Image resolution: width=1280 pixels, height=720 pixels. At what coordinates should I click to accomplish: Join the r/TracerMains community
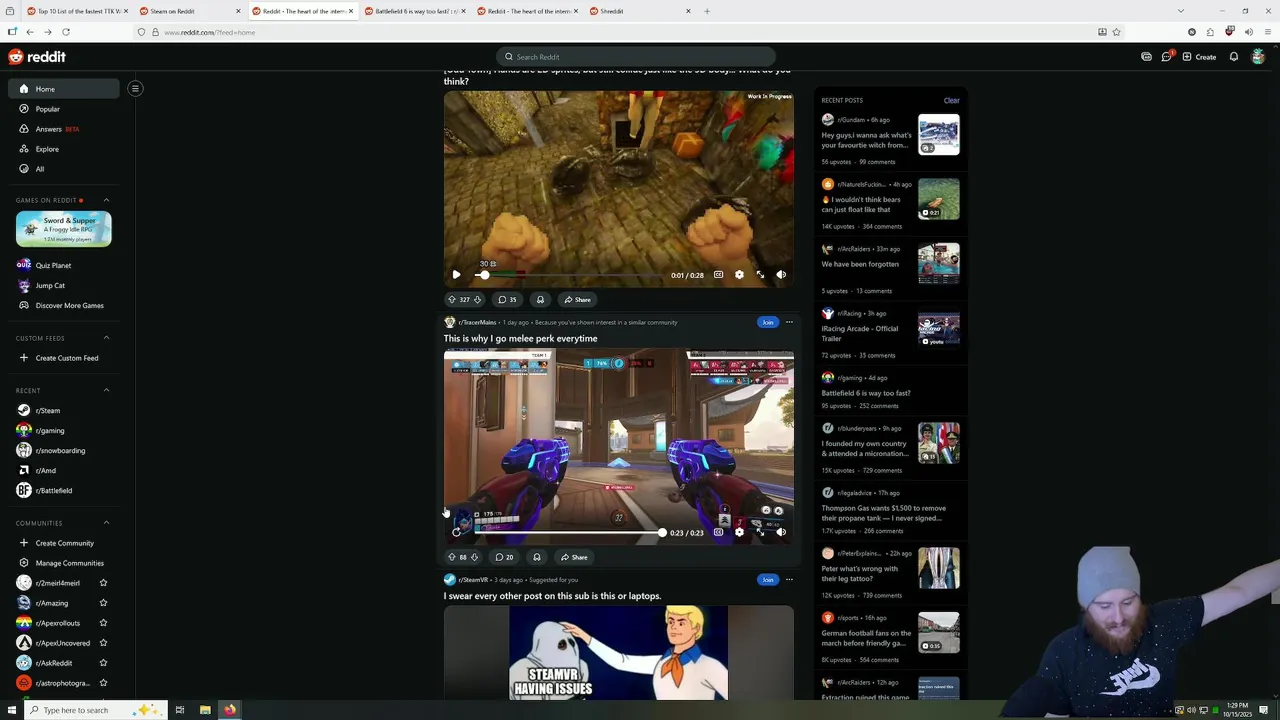[x=767, y=322]
